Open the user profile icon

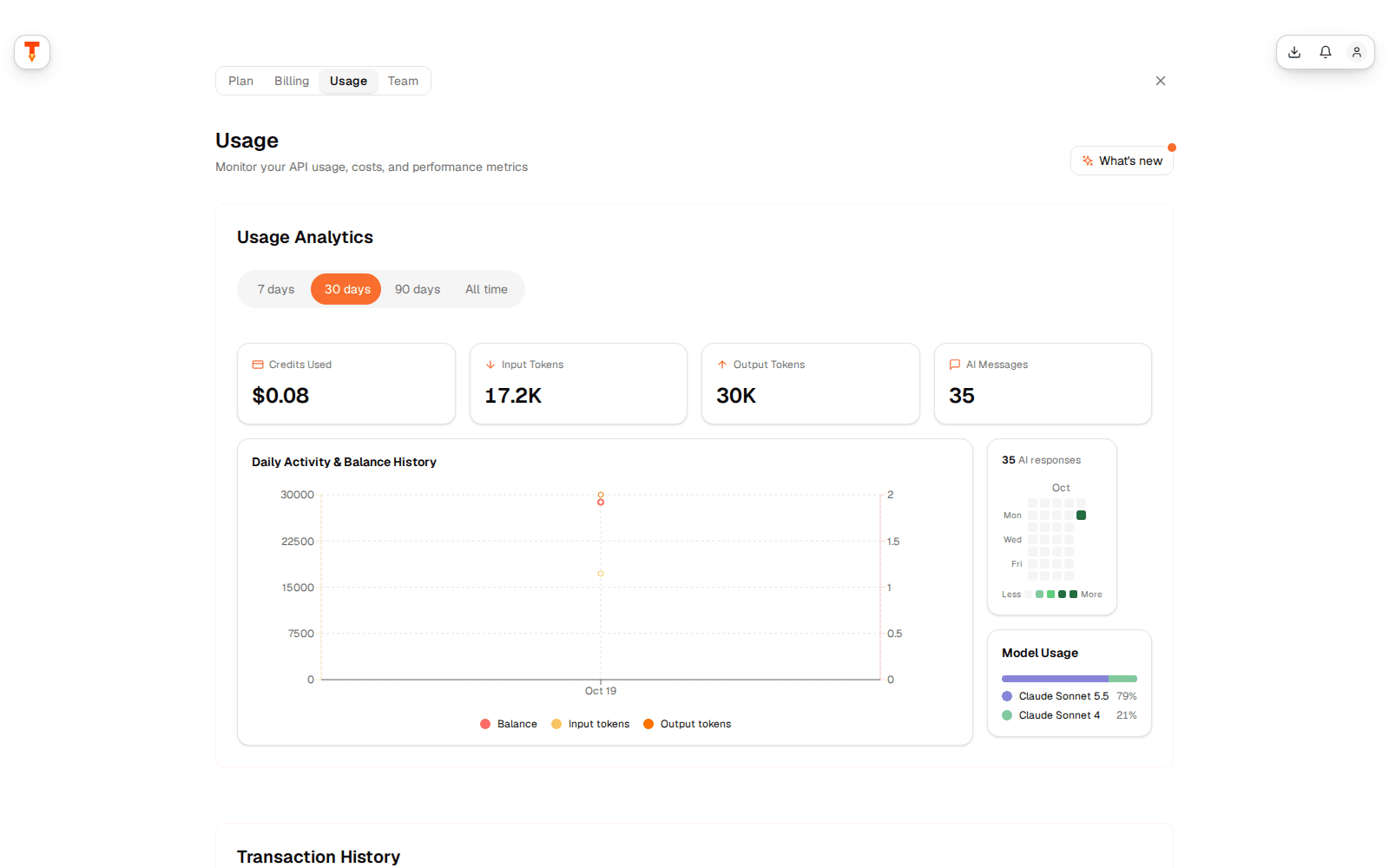pyautogui.click(x=1357, y=52)
